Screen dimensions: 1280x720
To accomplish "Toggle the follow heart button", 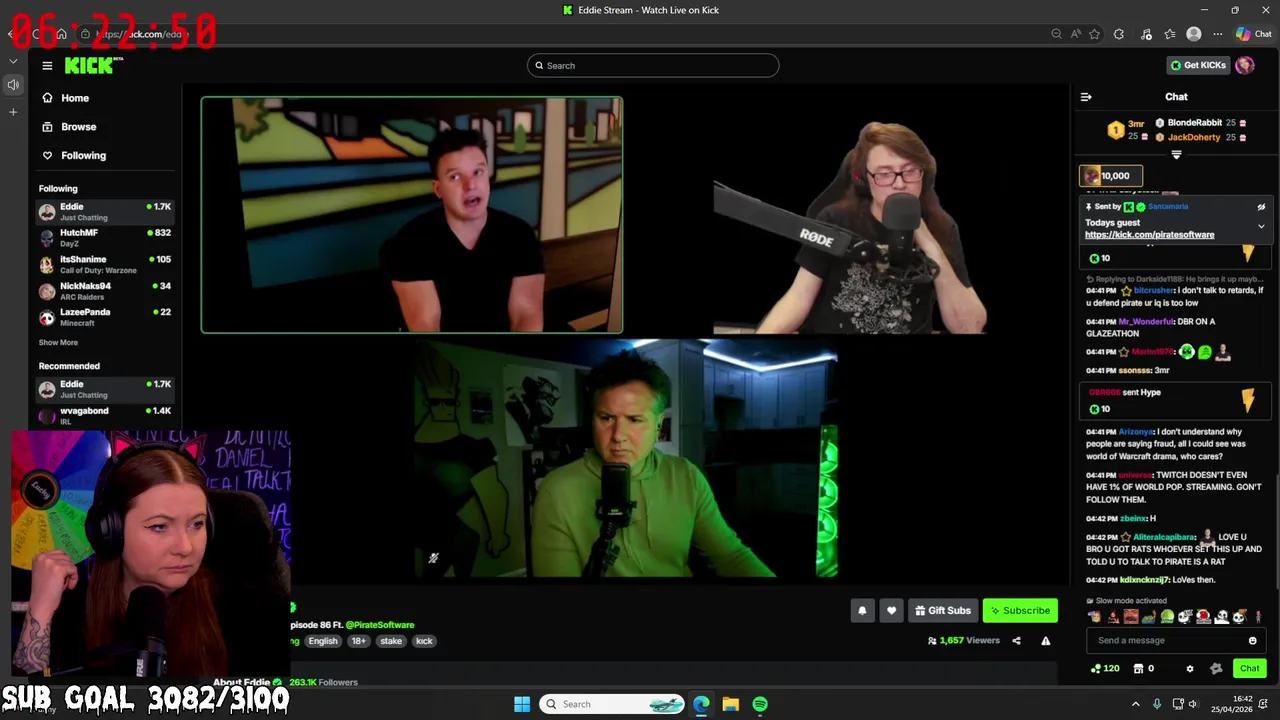I will pos(892,611).
